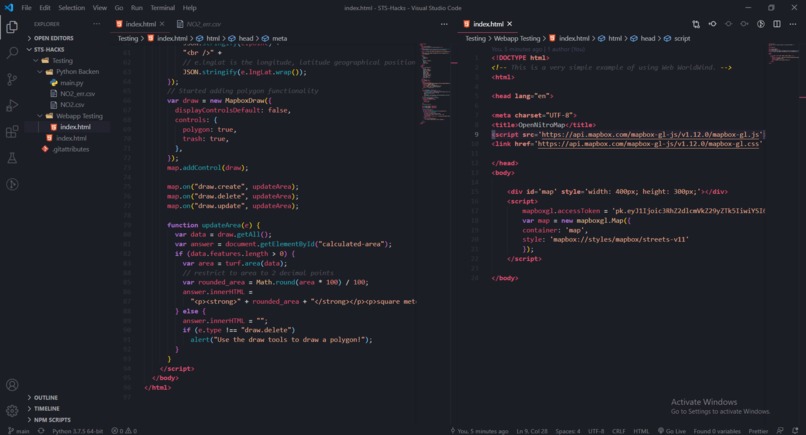The height and width of the screenshot is (435, 806).
Task: Open the Edit menu
Action: coord(45,8)
